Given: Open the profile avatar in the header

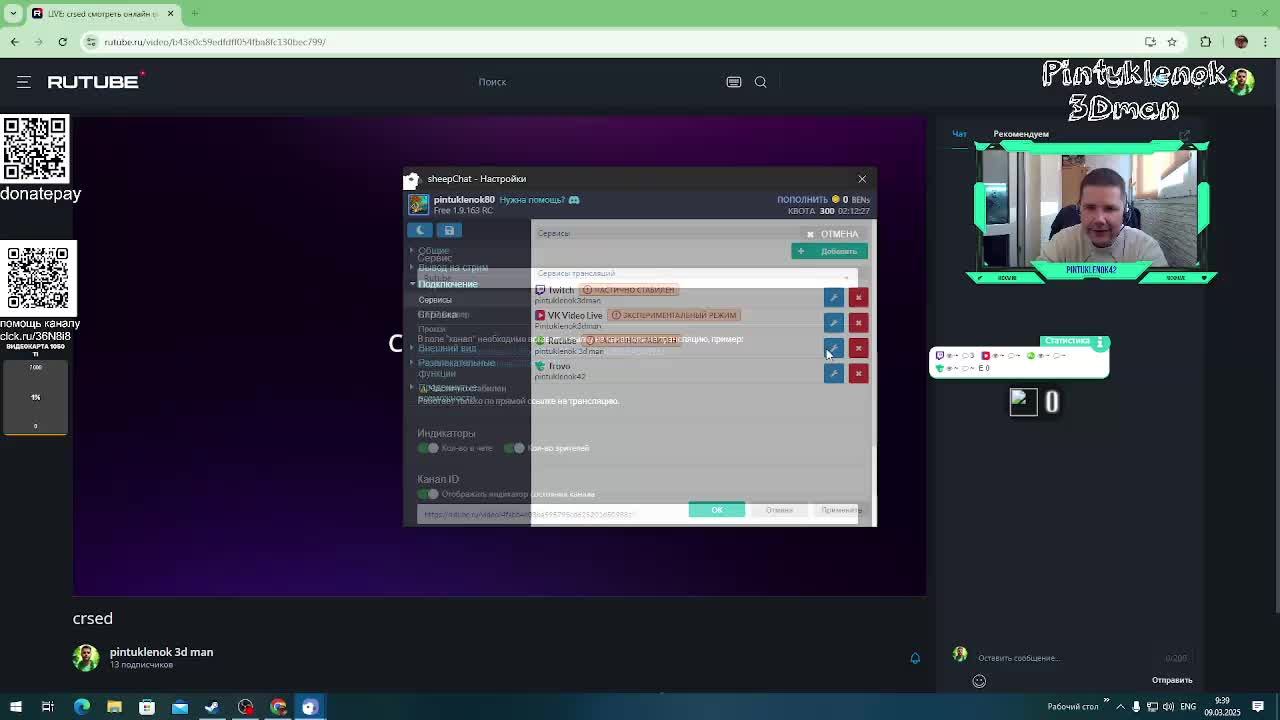Looking at the screenshot, I should (1241, 82).
